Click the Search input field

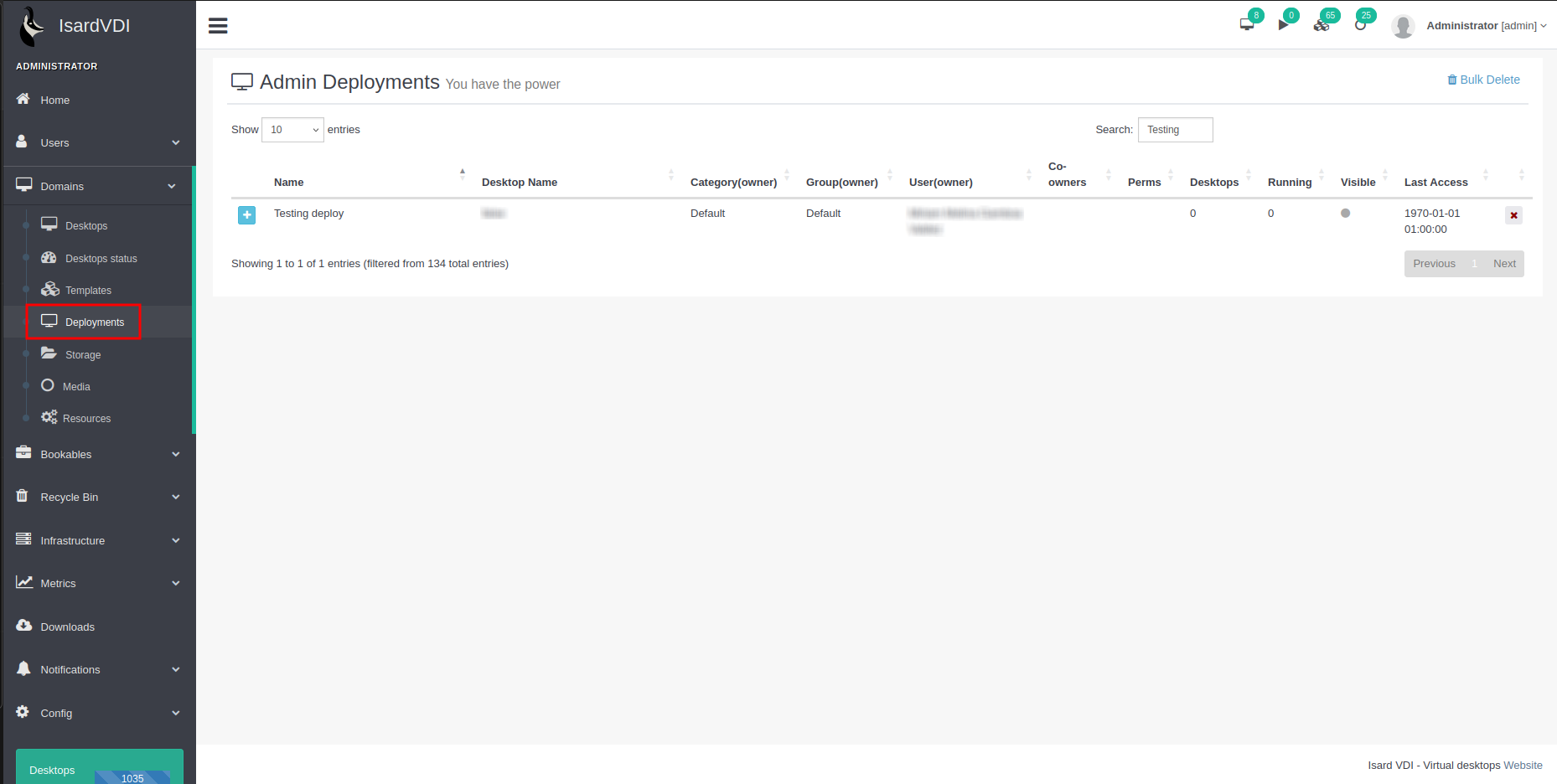point(1175,130)
